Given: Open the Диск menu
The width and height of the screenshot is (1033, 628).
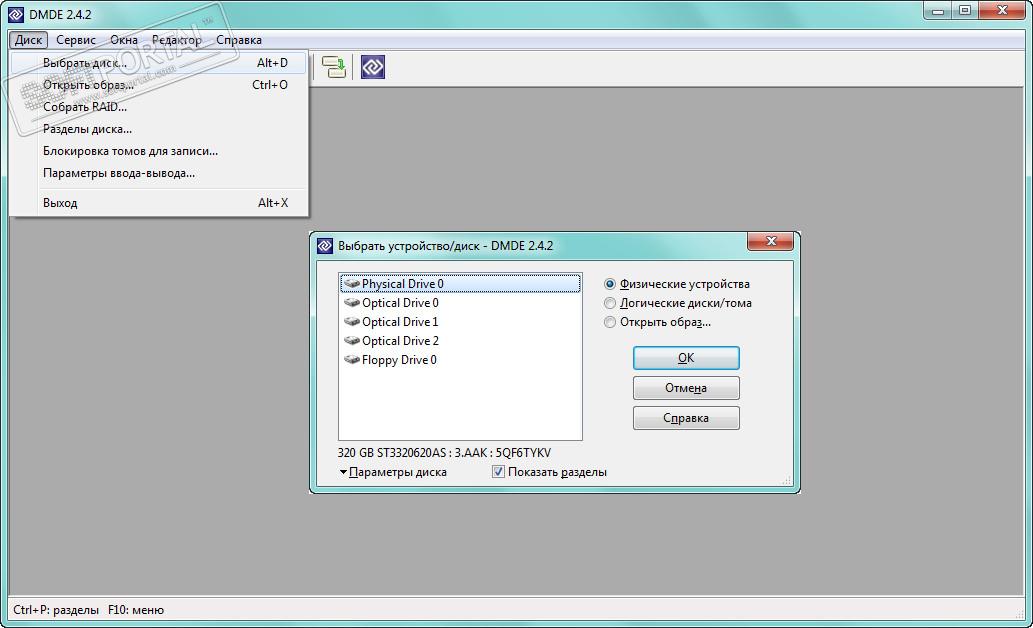Looking at the screenshot, I should [28, 40].
